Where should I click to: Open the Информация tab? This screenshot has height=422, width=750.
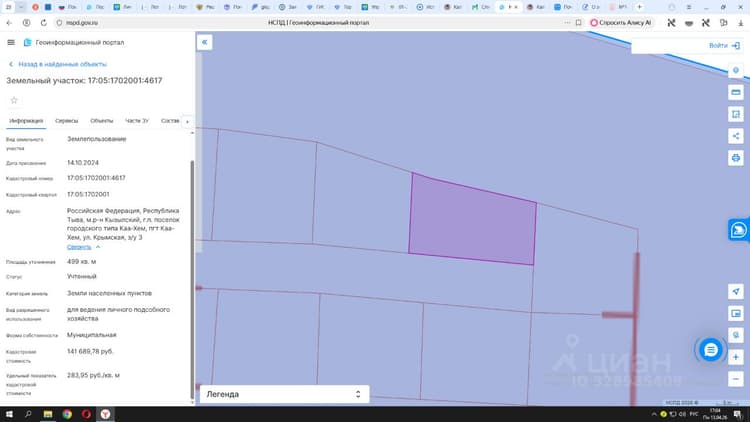[x=26, y=121]
